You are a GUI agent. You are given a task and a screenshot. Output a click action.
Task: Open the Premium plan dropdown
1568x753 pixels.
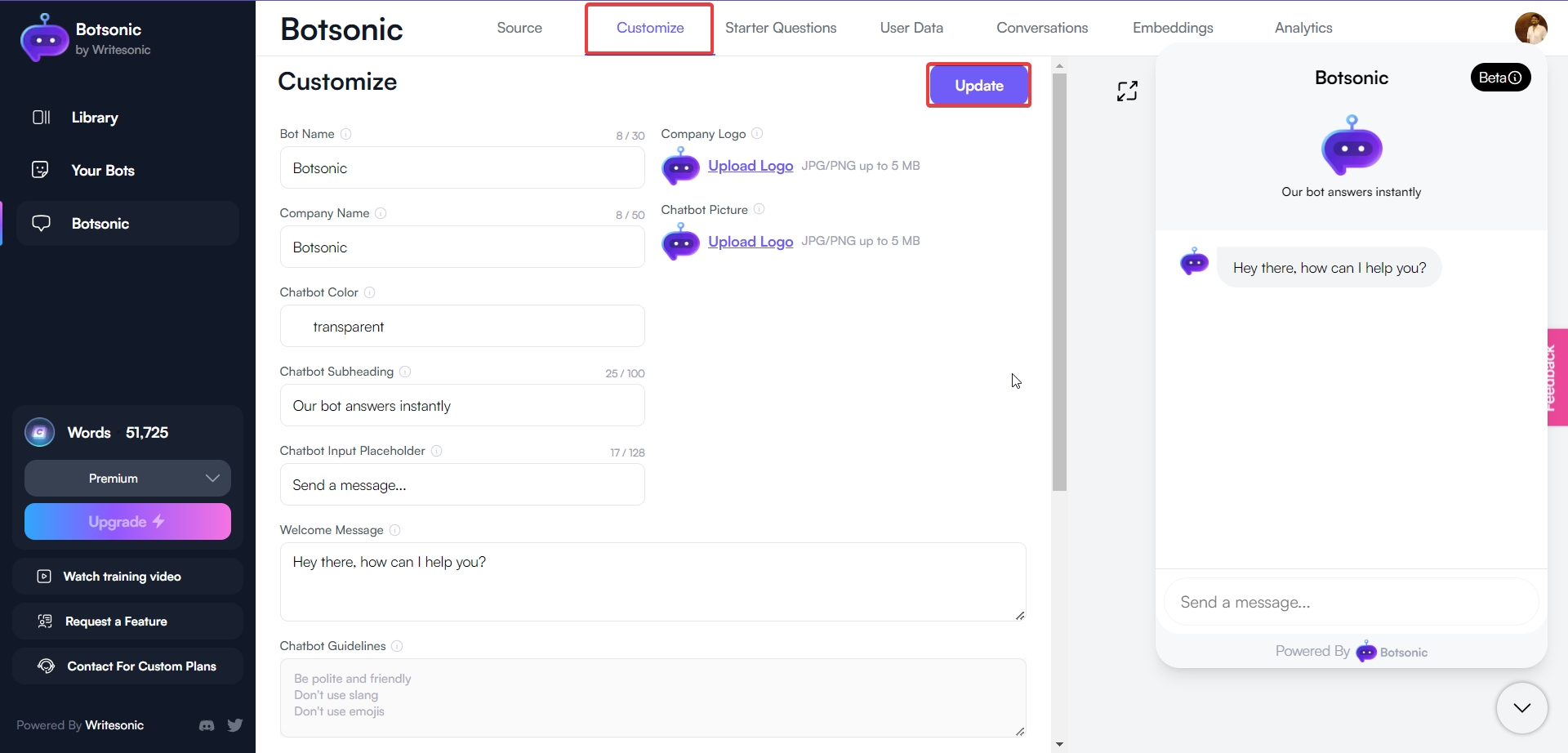tap(127, 479)
